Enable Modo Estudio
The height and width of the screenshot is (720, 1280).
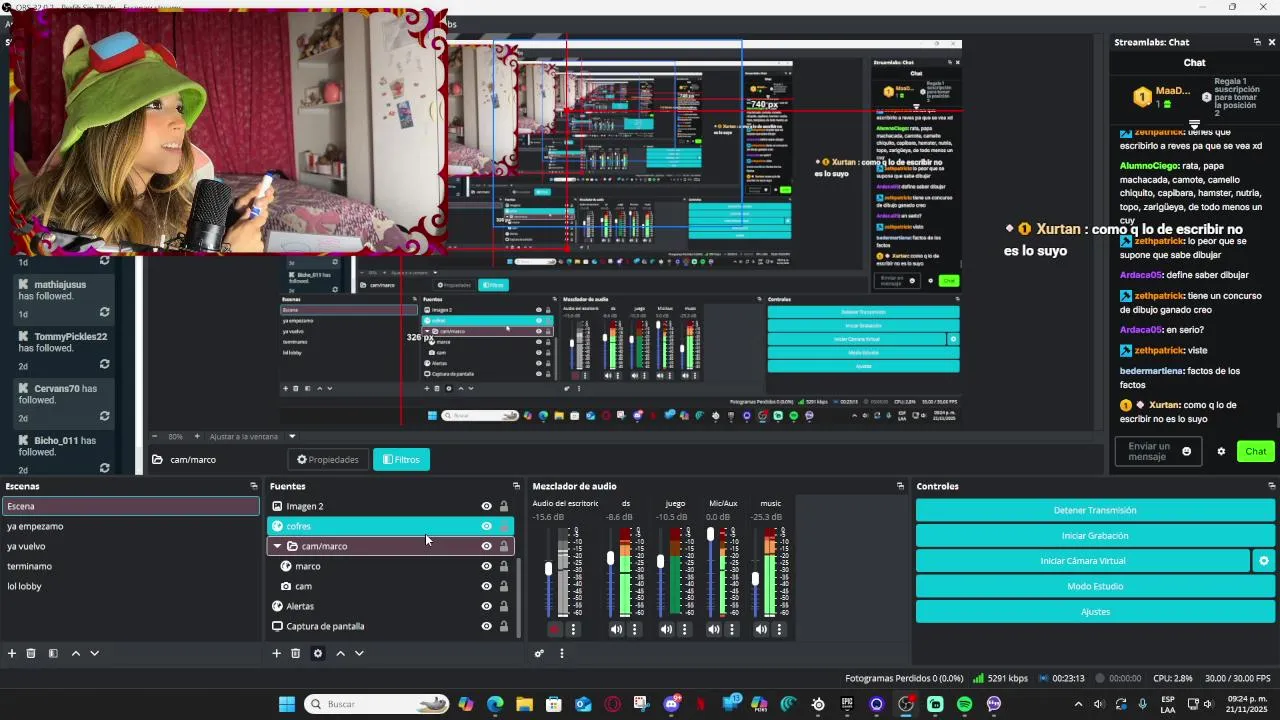click(x=1095, y=586)
